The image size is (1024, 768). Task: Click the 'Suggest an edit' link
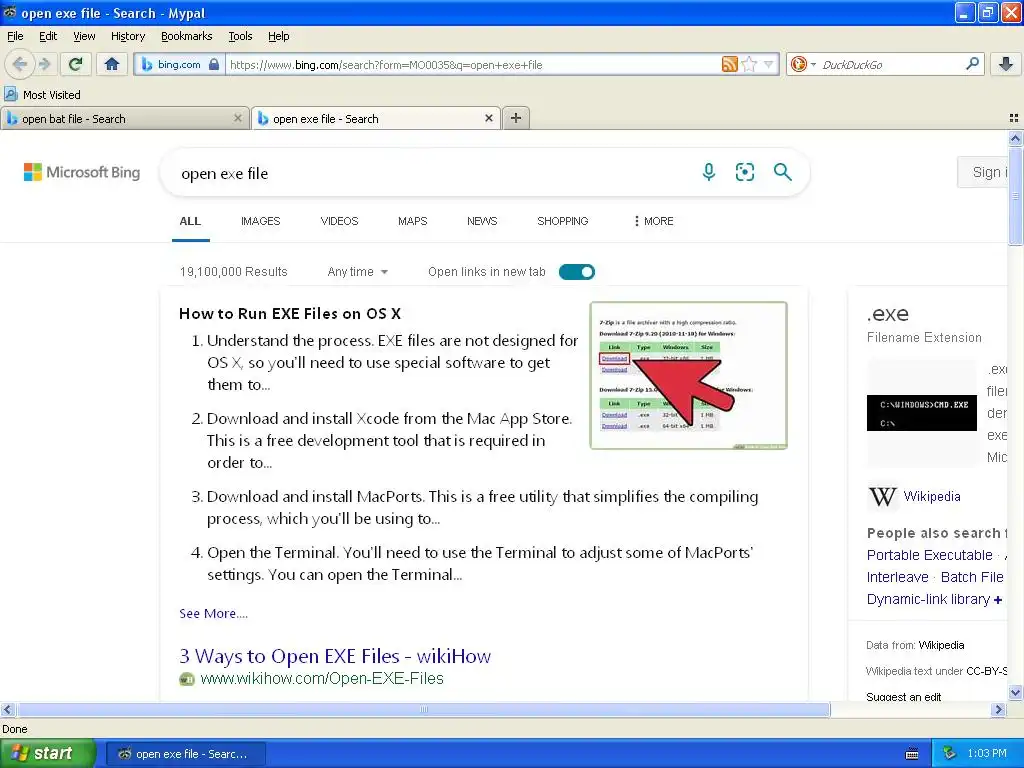(903, 696)
